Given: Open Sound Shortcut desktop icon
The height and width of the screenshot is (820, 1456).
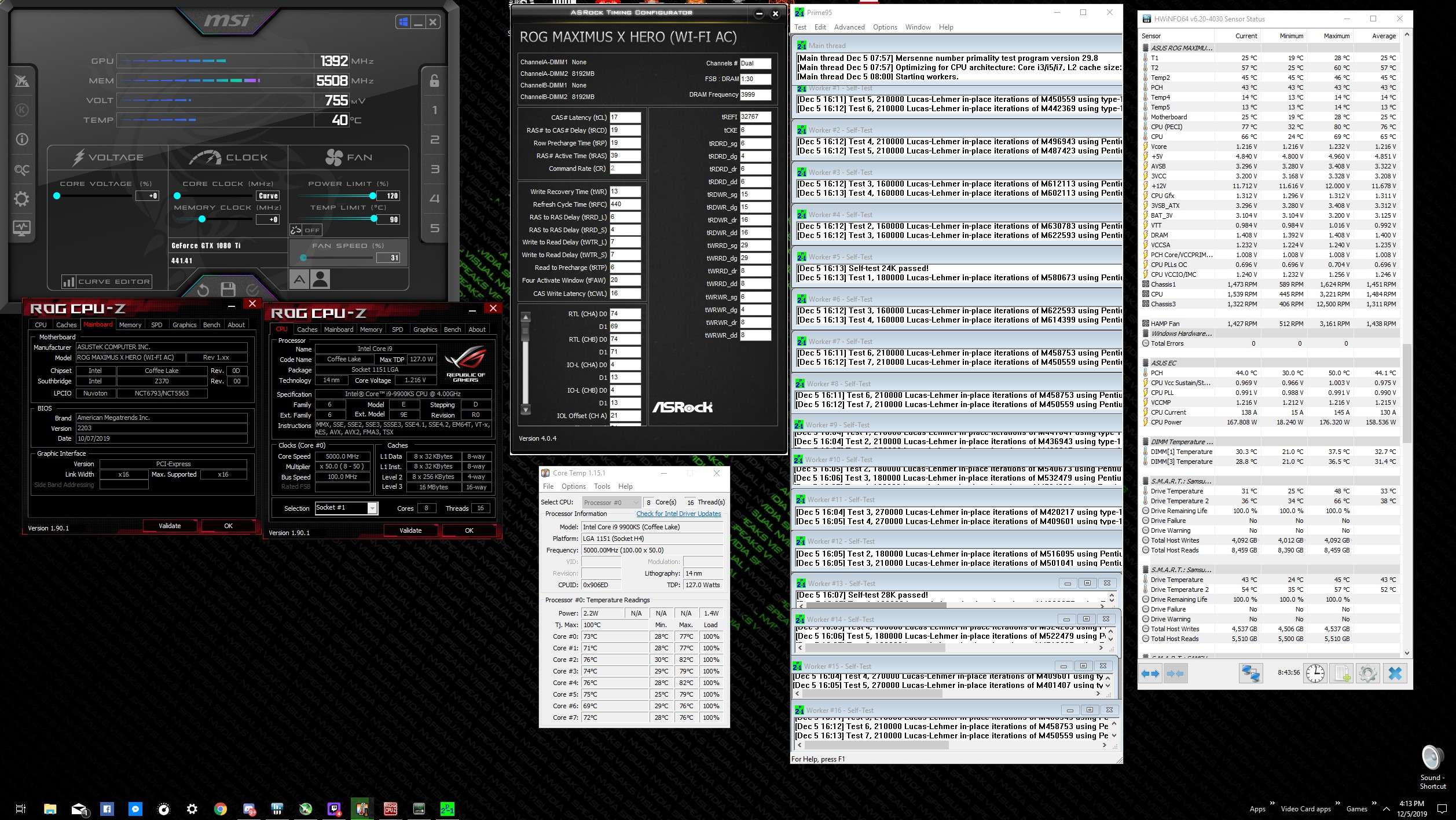Looking at the screenshot, I should (x=1432, y=767).
